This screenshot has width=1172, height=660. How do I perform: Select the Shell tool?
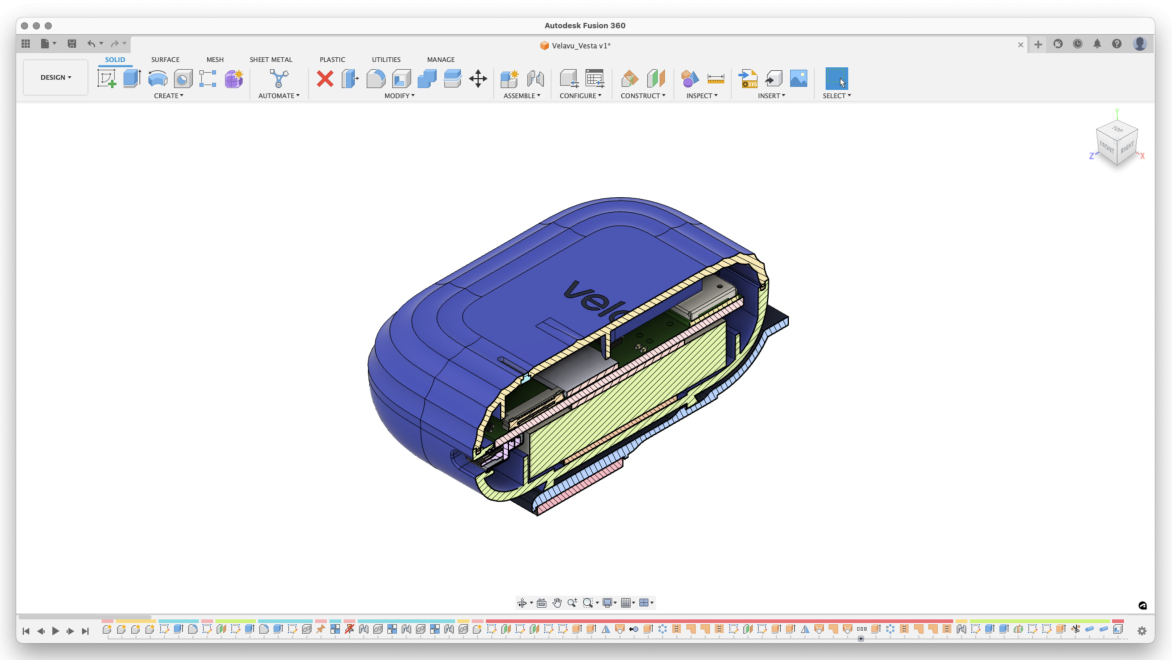(400, 78)
